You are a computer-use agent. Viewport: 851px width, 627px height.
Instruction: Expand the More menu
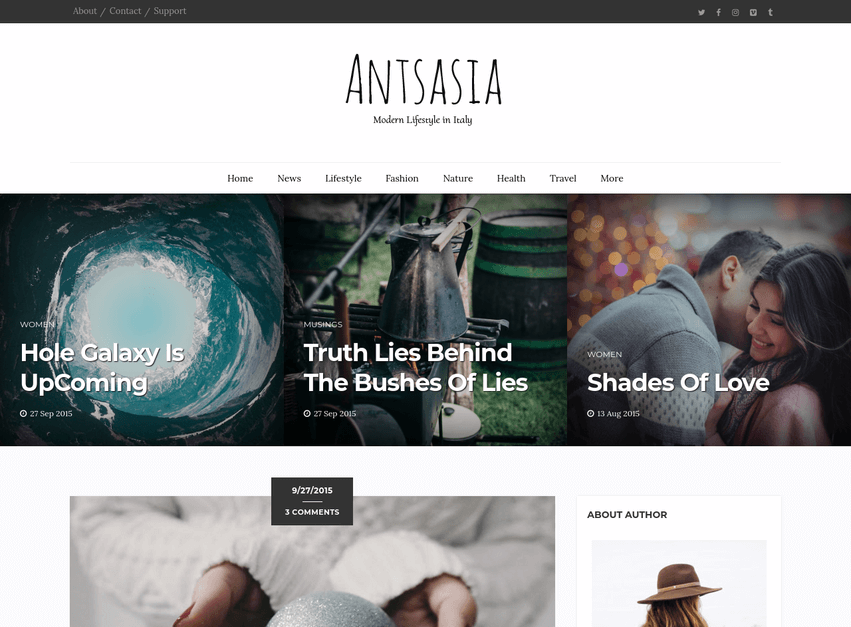[x=612, y=178]
